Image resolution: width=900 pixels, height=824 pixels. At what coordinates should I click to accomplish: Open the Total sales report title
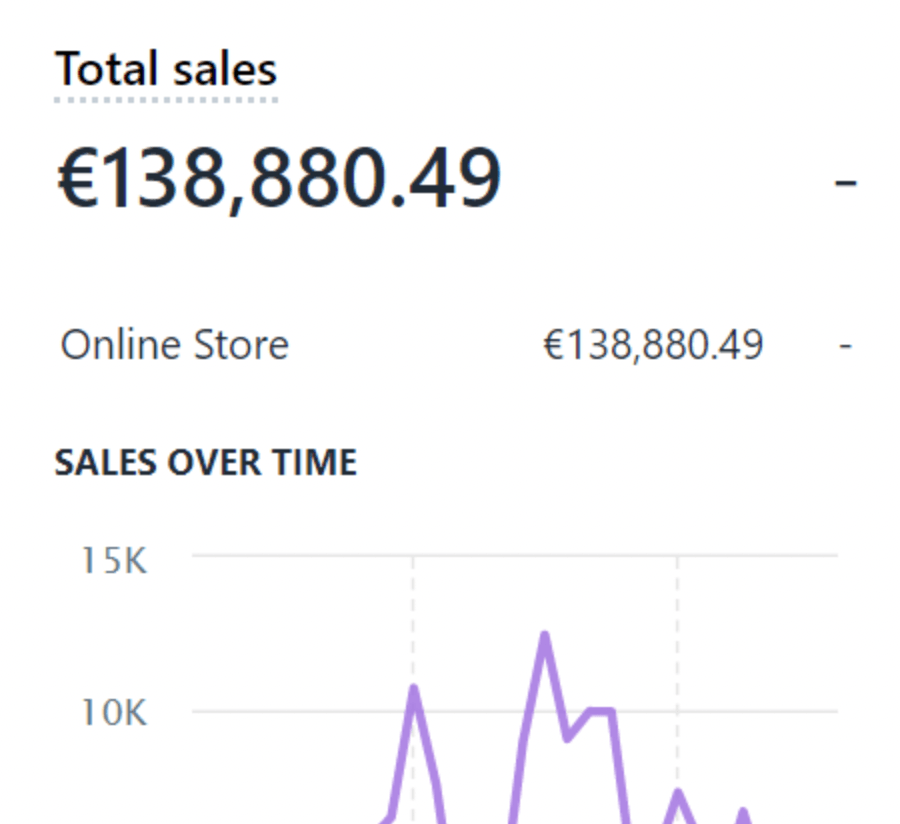[x=166, y=70]
